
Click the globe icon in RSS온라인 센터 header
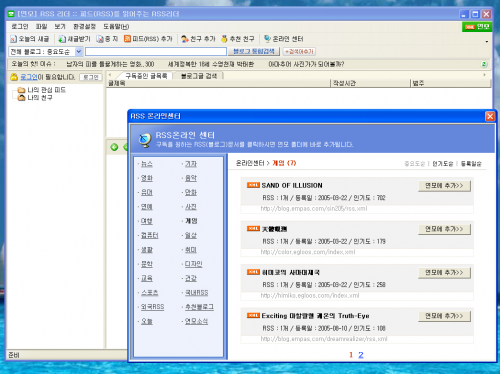pos(145,140)
